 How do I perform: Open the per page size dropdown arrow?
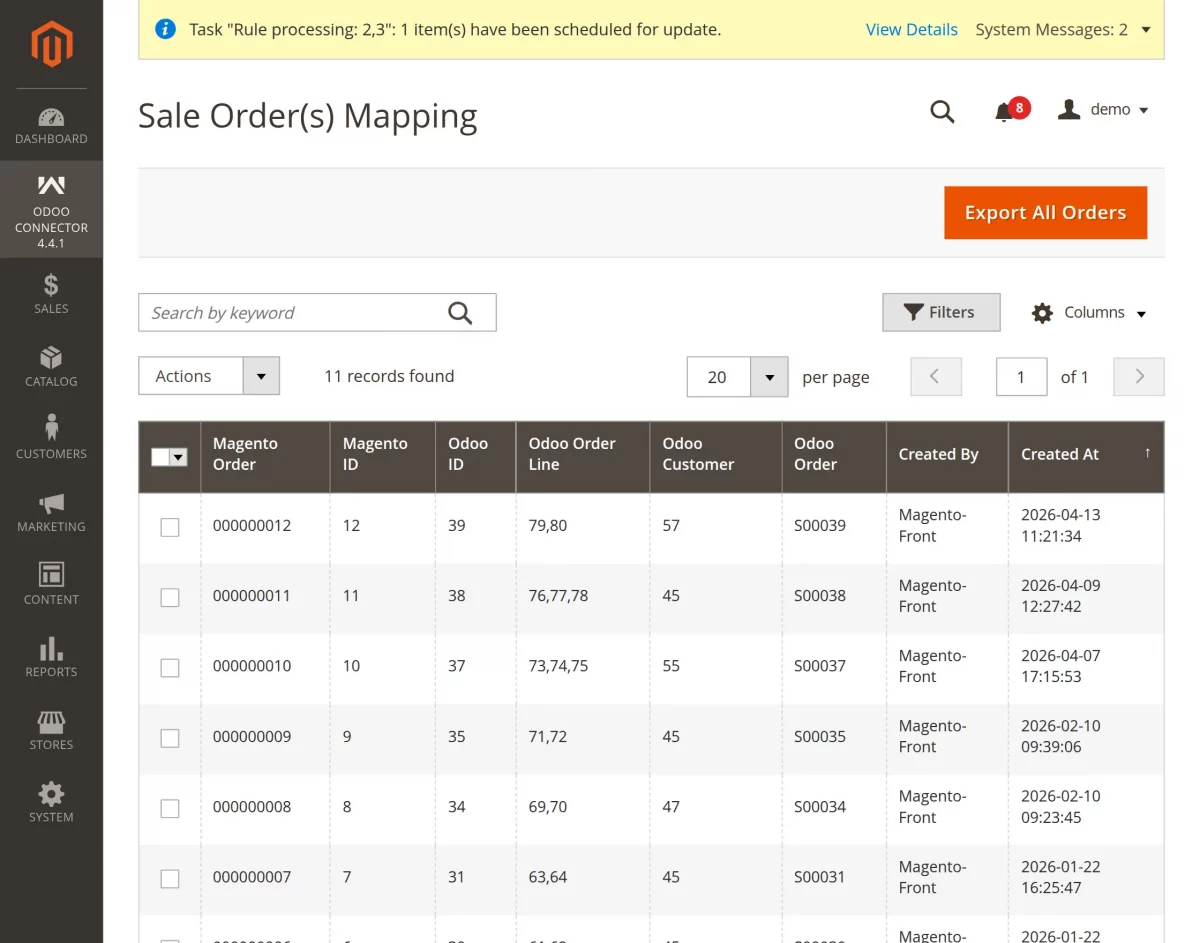pos(769,377)
